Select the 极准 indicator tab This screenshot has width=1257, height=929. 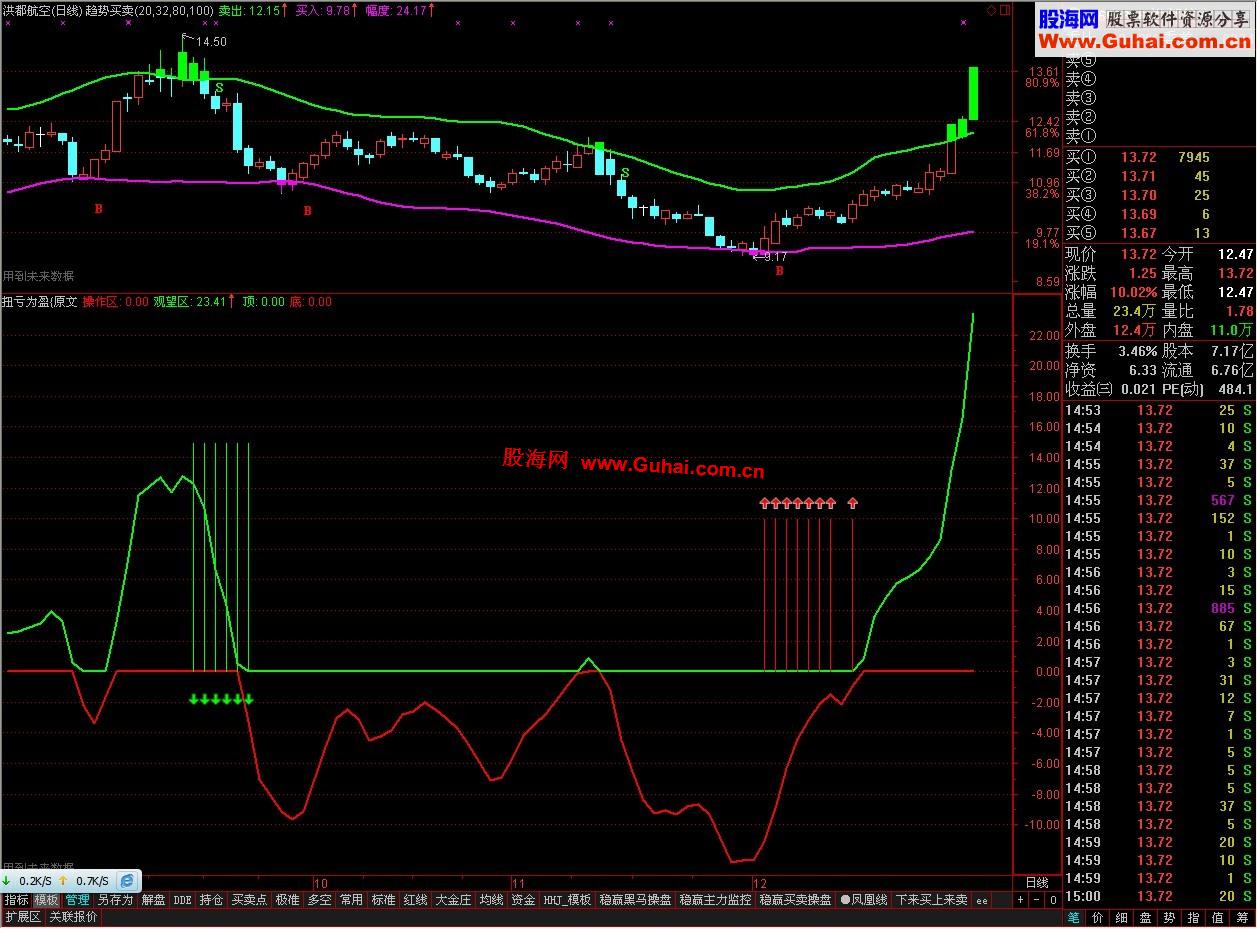tap(287, 900)
